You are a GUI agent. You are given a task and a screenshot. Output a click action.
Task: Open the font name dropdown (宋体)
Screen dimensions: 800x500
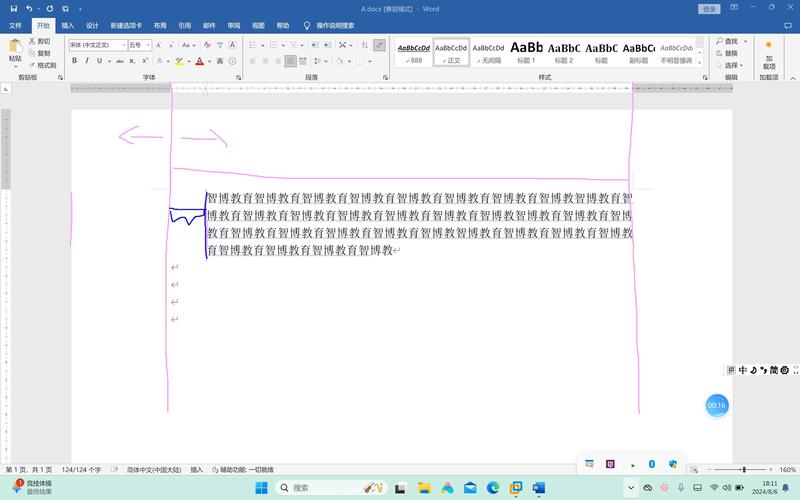(124, 45)
